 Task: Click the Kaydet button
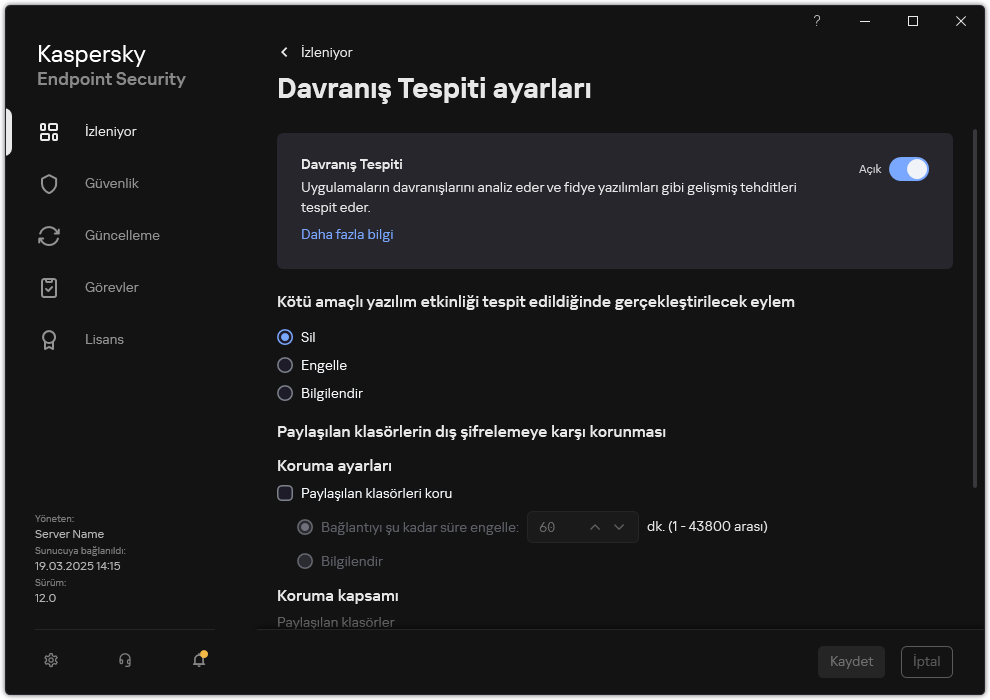click(x=851, y=662)
